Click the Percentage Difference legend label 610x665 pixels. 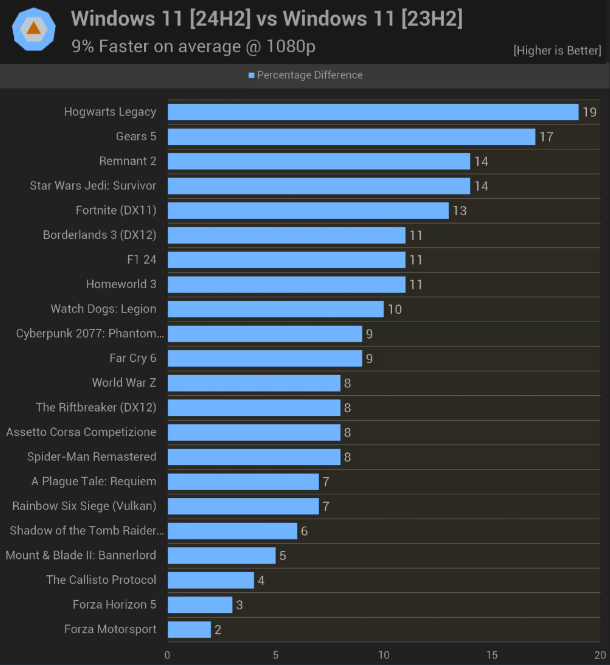tap(310, 76)
